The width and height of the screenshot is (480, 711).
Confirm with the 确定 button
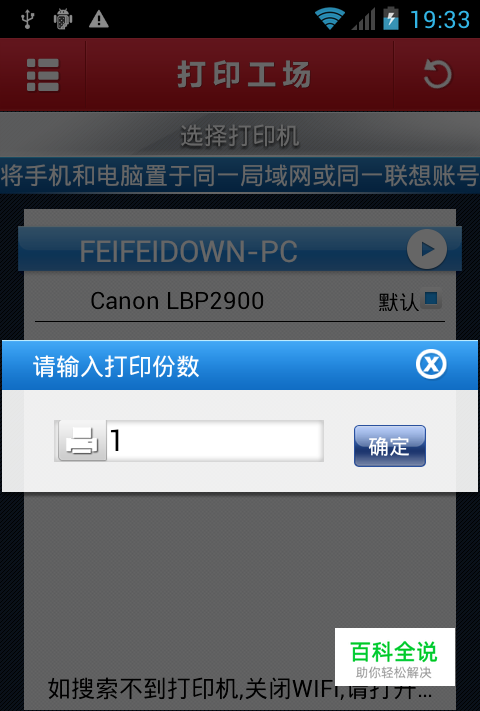pos(390,446)
